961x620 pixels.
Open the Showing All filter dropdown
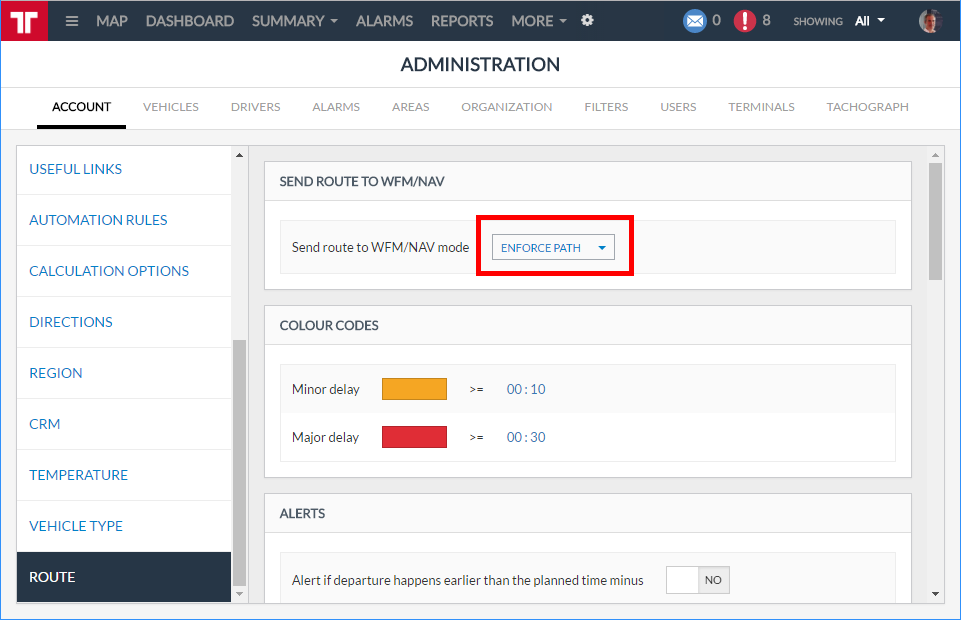869,21
